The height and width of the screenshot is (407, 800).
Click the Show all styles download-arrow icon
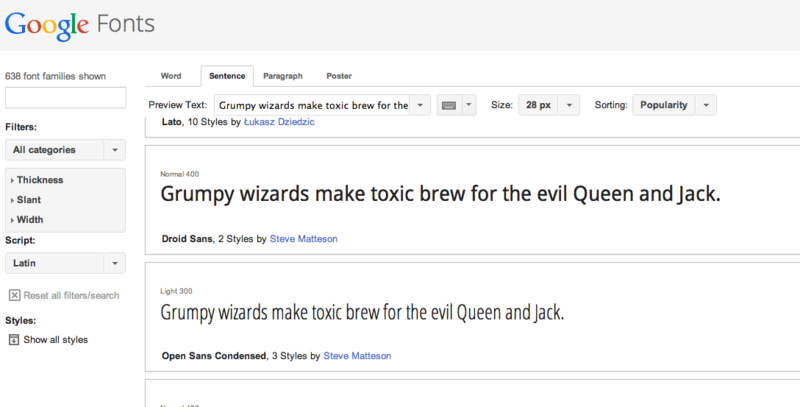point(14,340)
